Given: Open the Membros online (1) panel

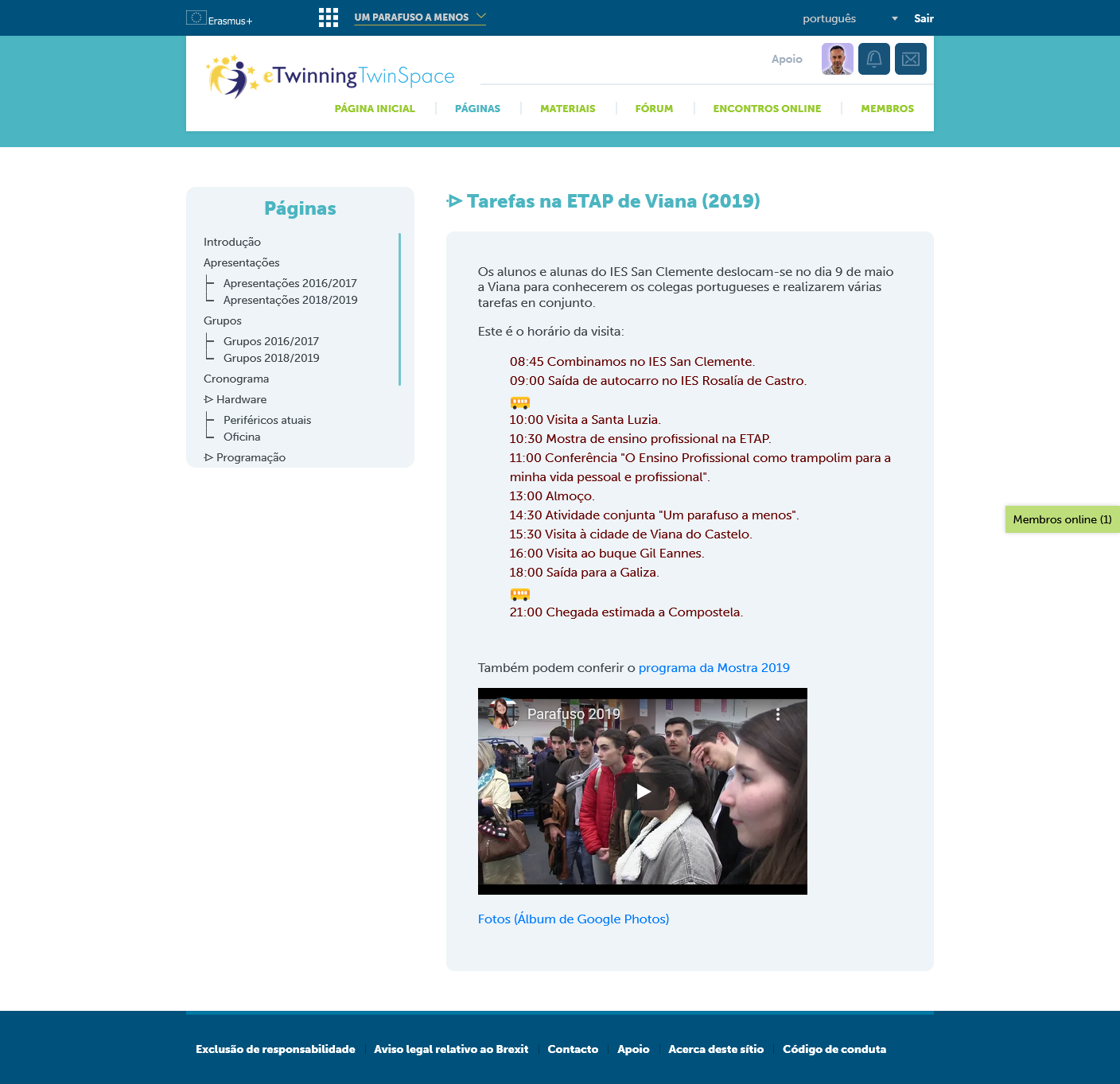Looking at the screenshot, I should coord(1063,519).
